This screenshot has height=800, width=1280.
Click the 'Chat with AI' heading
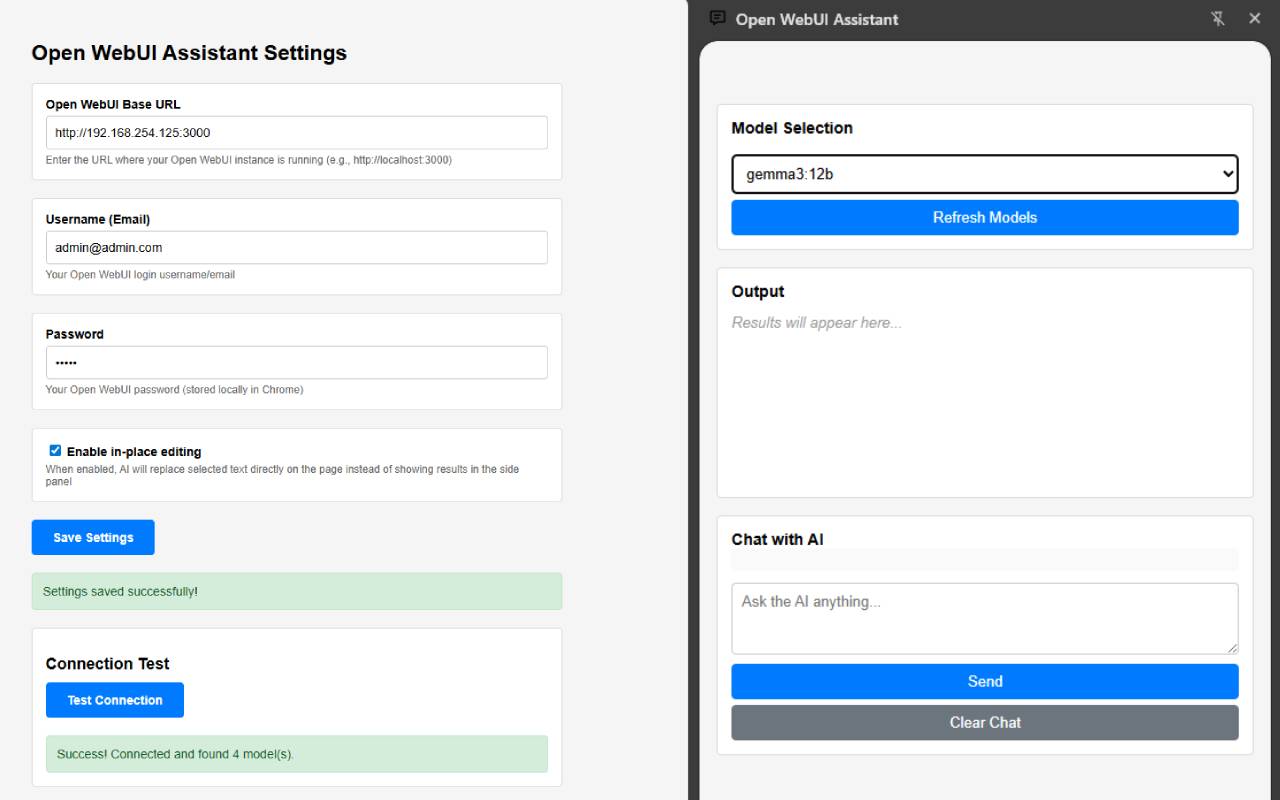click(x=778, y=539)
